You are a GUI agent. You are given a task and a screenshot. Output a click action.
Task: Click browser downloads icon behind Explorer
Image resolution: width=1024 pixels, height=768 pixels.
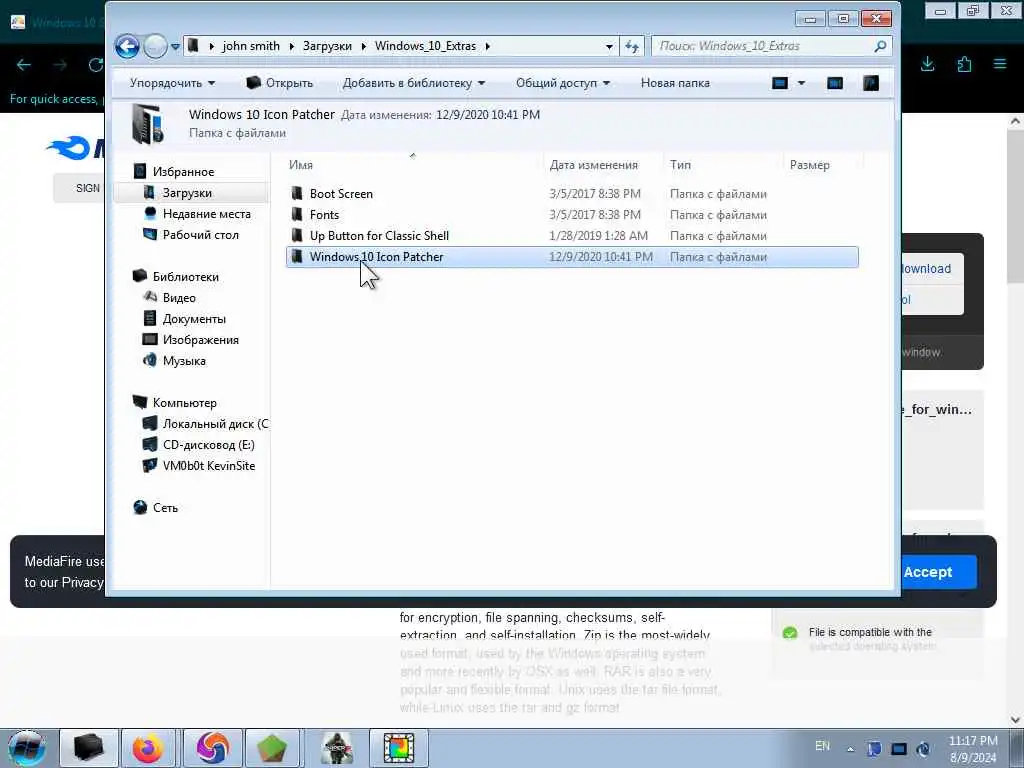pos(927,65)
